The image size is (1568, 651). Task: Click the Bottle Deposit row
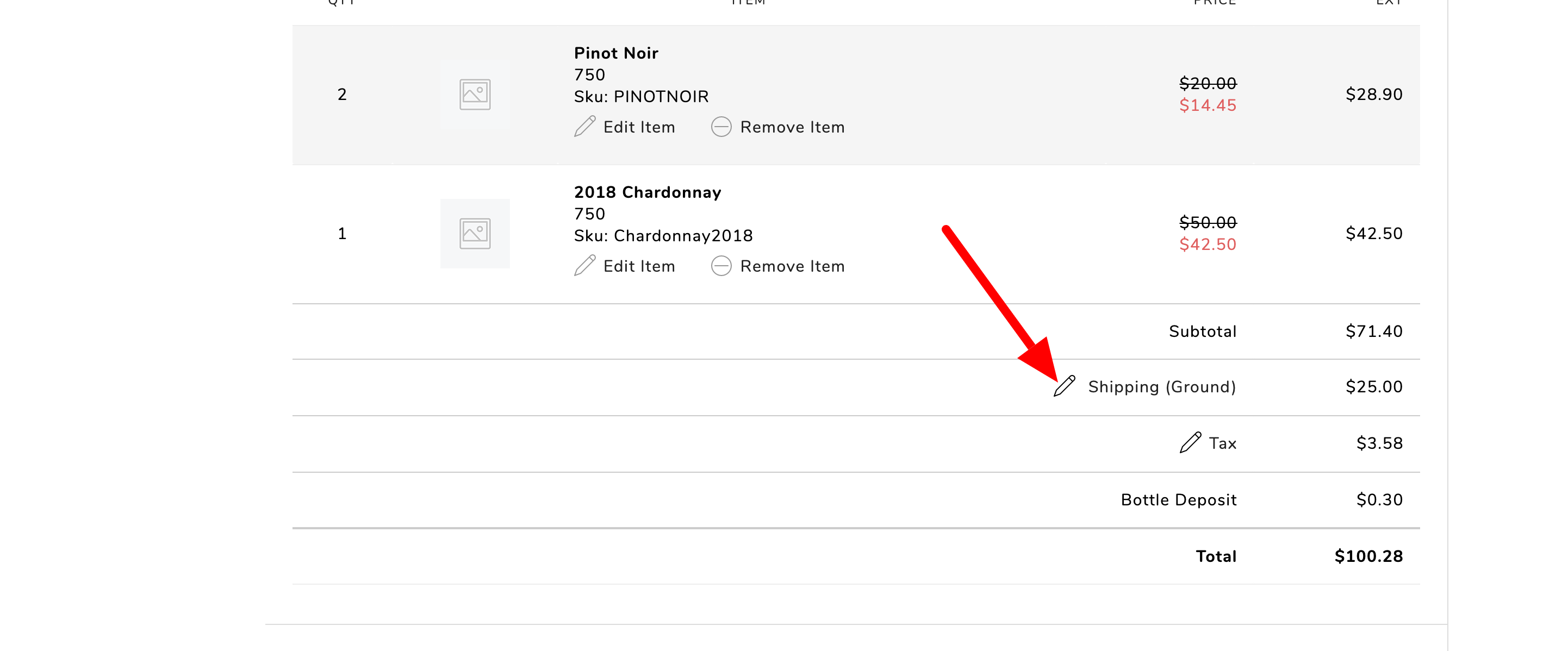(x=1178, y=499)
